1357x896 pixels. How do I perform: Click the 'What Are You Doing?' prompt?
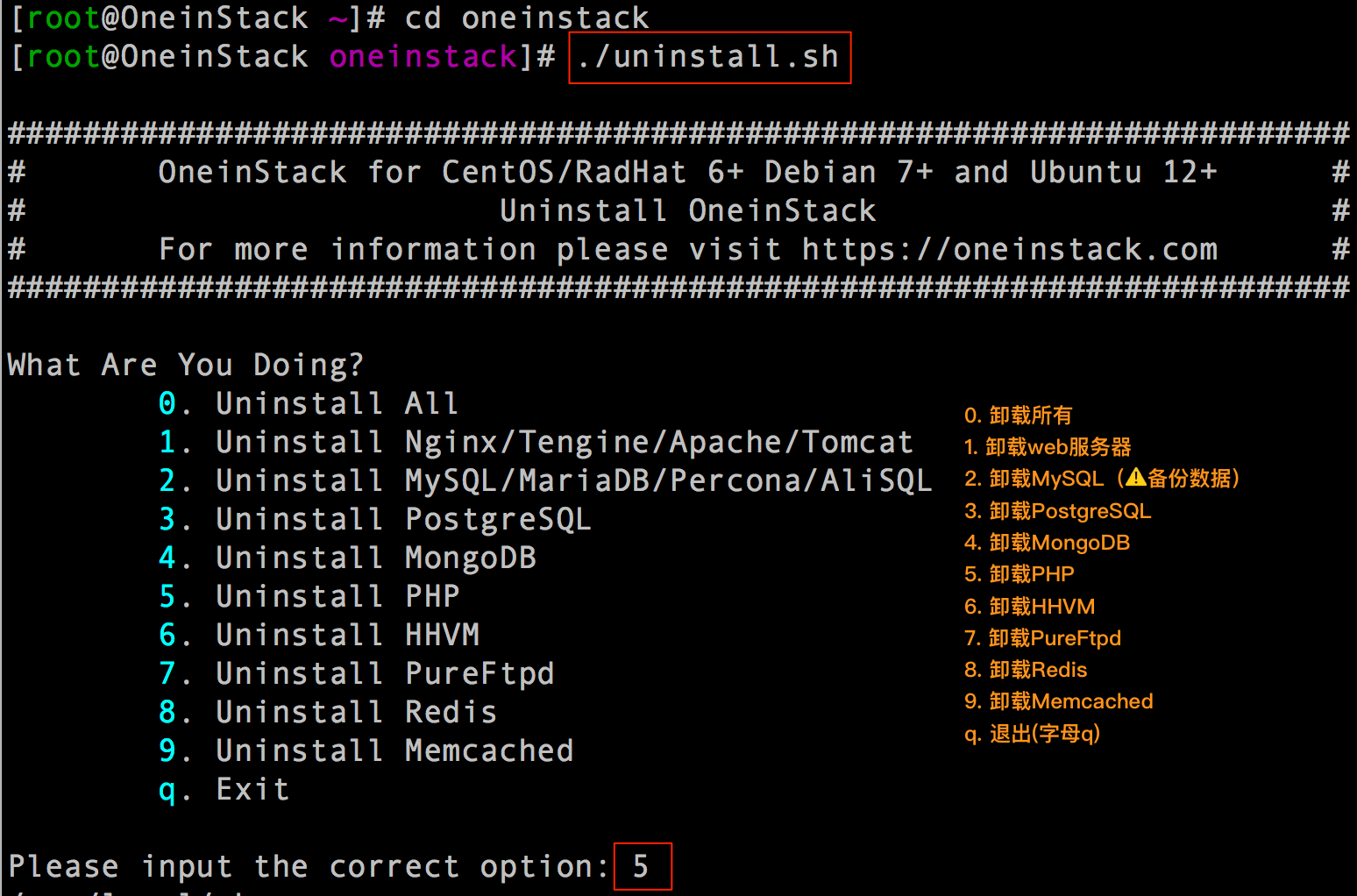click(x=185, y=365)
